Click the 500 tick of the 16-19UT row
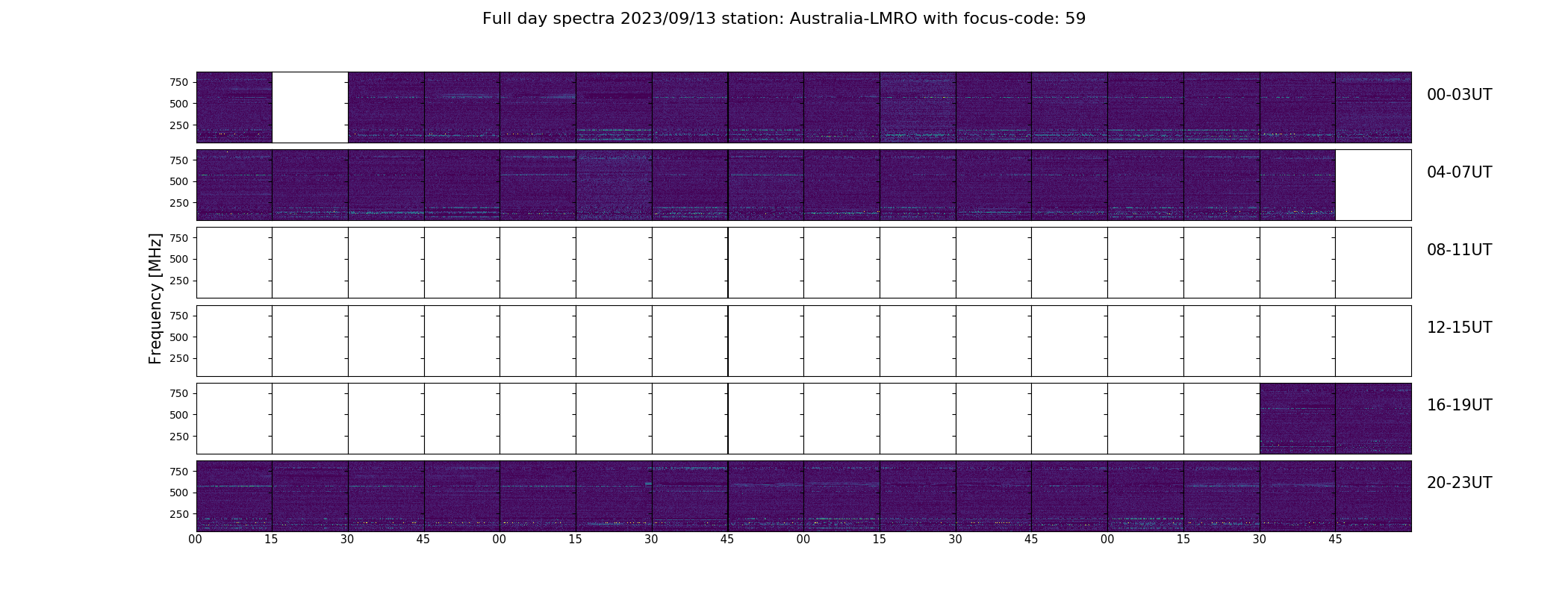The width and height of the screenshot is (1568, 597). coord(179,415)
